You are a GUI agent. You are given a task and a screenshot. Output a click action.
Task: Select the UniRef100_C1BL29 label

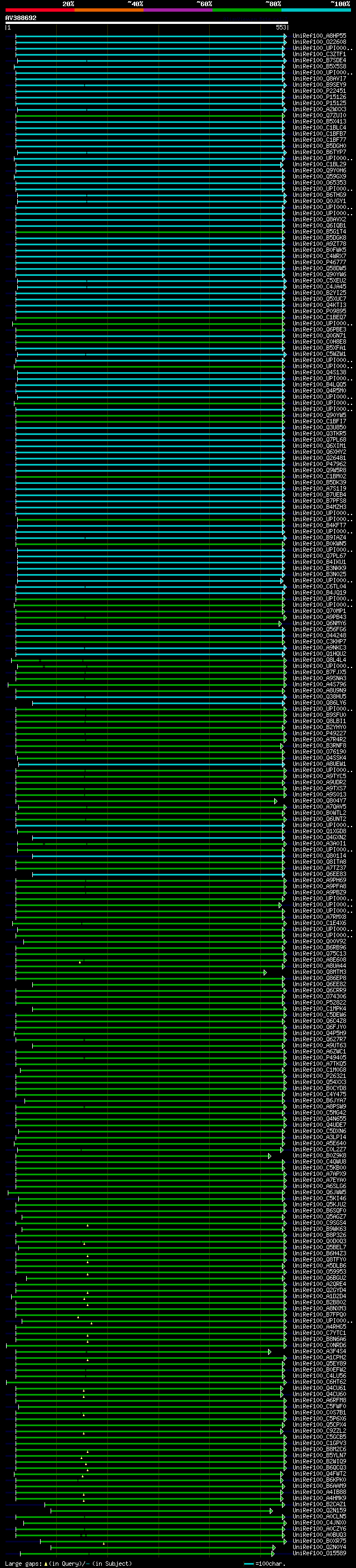click(x=319, y=164)
